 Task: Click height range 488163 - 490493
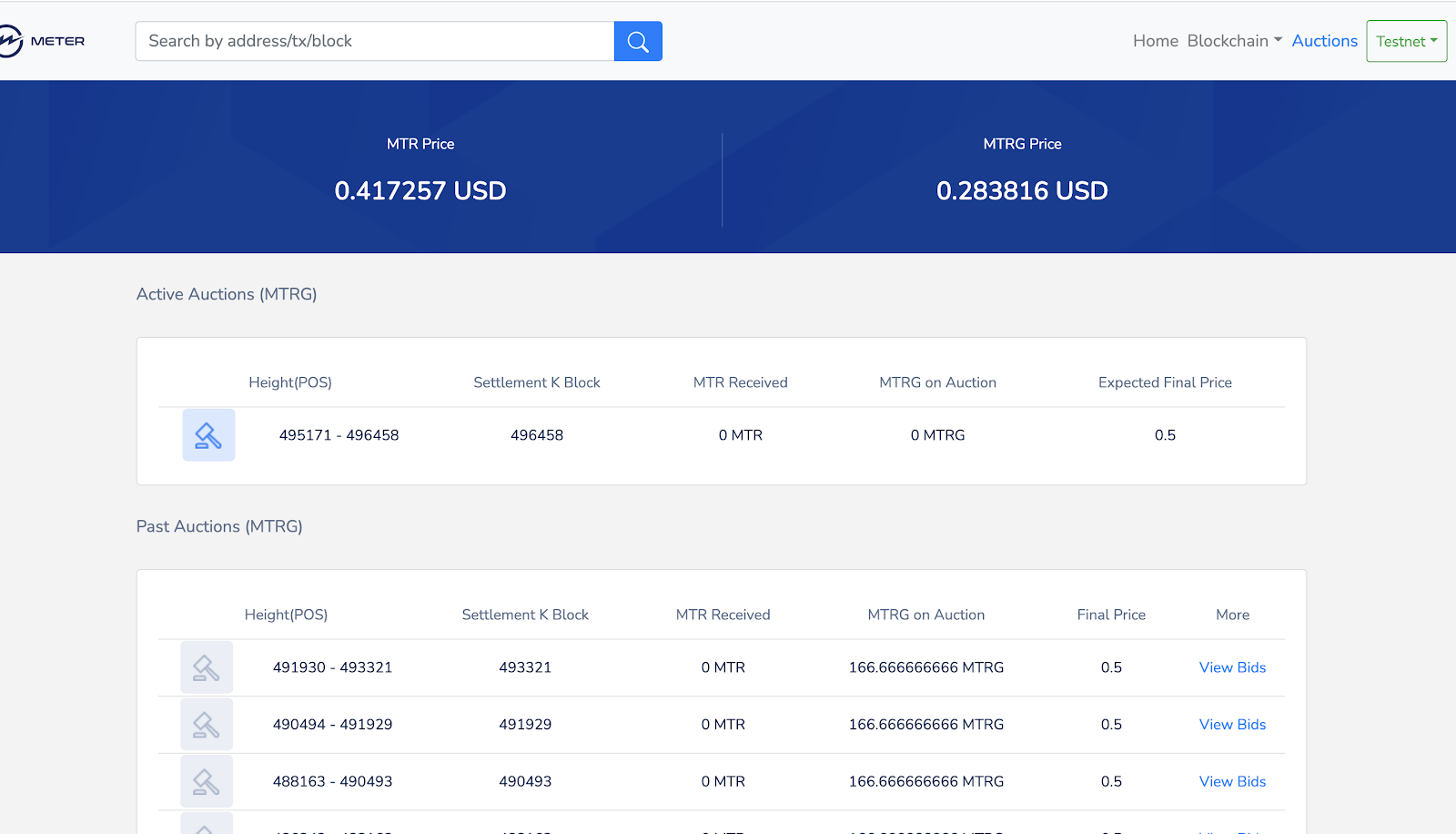332,781
